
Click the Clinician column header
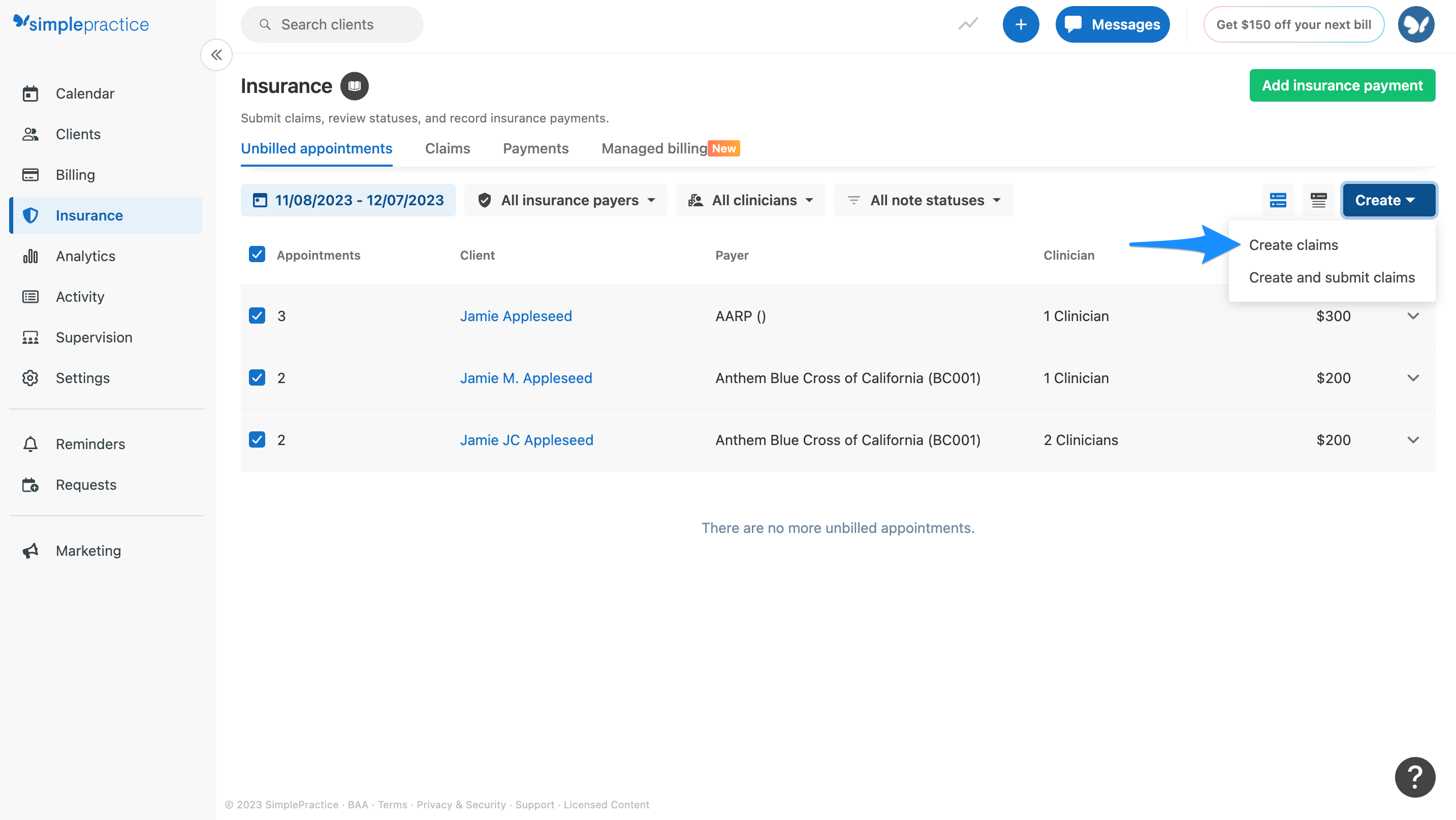pyautogui.click(x=1068, y=256)
